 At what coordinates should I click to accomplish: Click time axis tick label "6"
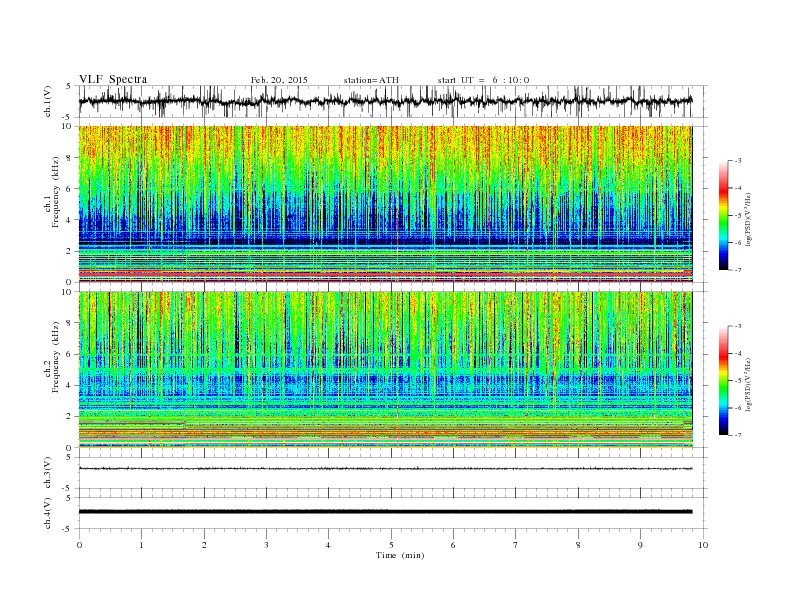point(453,545)
